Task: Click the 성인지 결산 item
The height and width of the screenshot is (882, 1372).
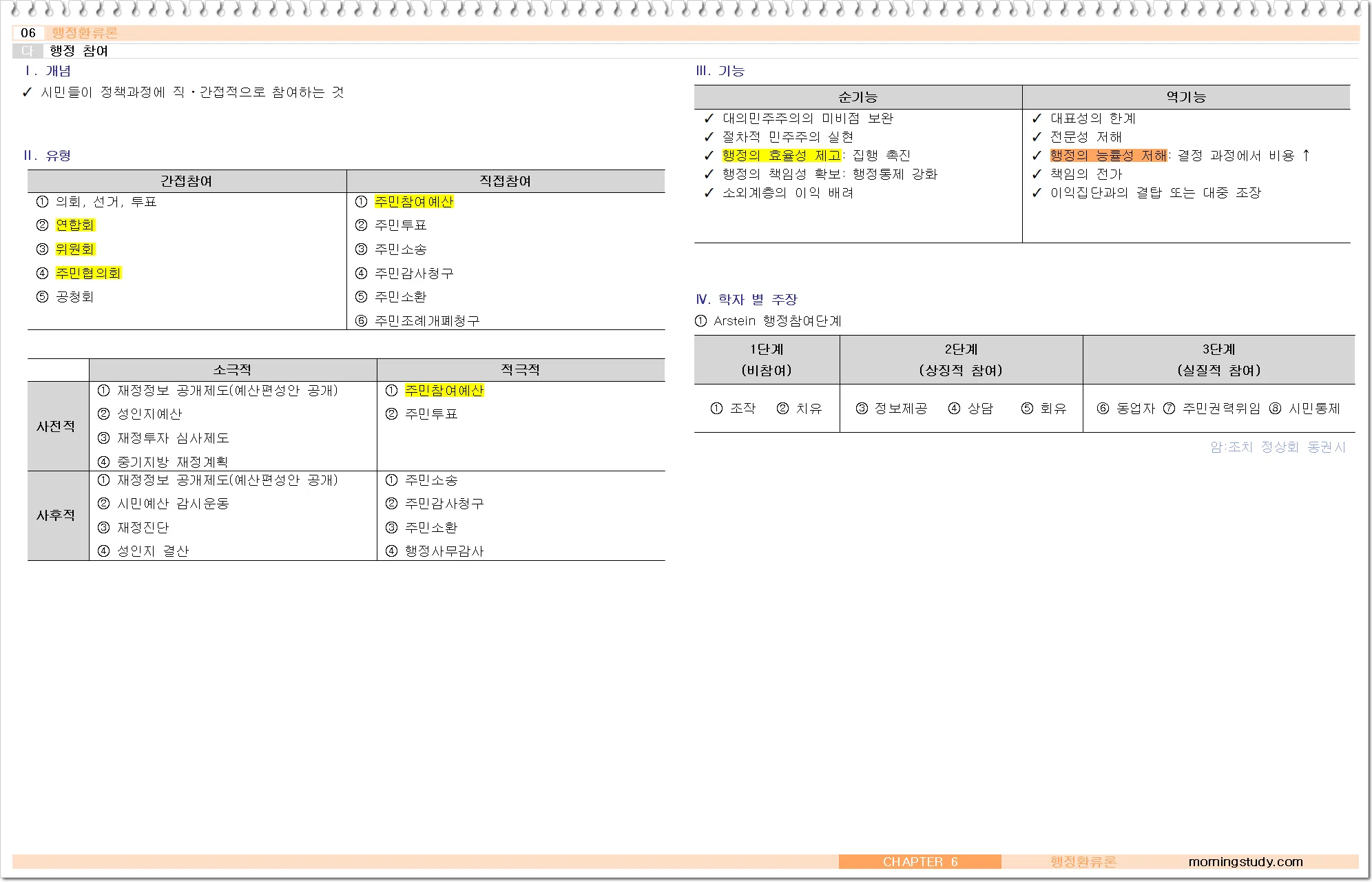Action: pos(153,551)
